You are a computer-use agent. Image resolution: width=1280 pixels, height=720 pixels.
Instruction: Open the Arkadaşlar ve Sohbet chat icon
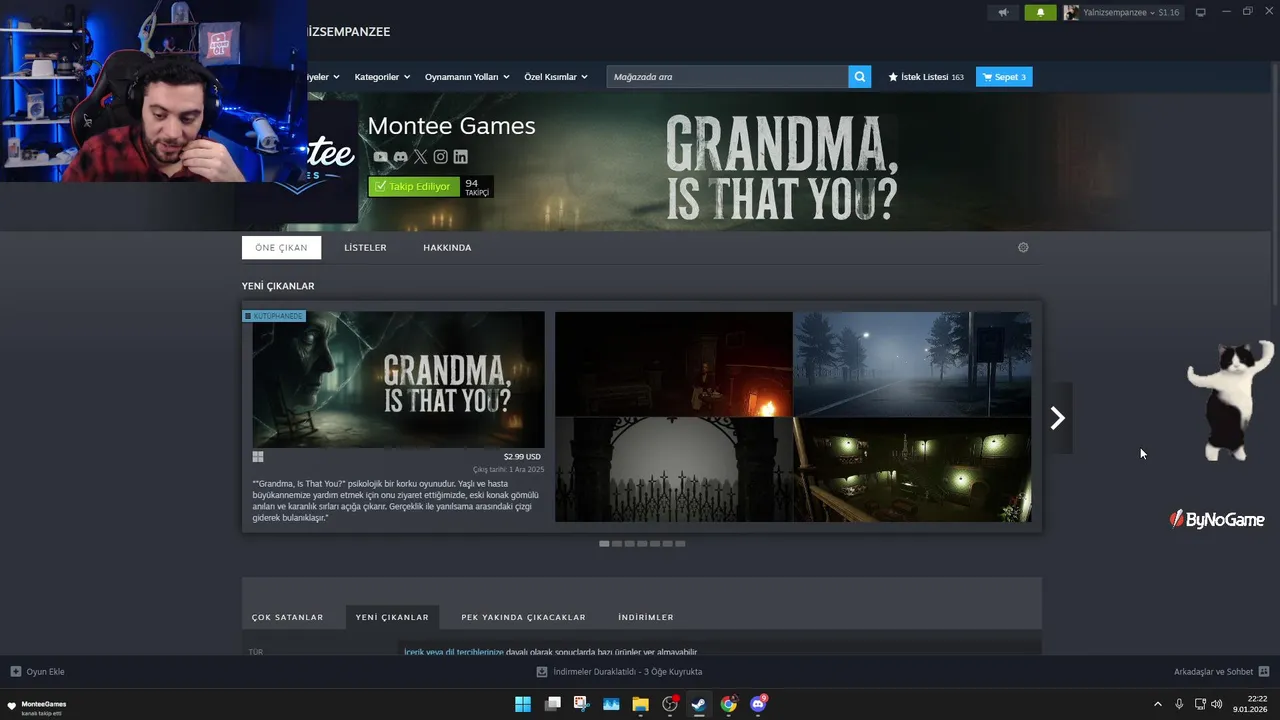click(1264, 672)
